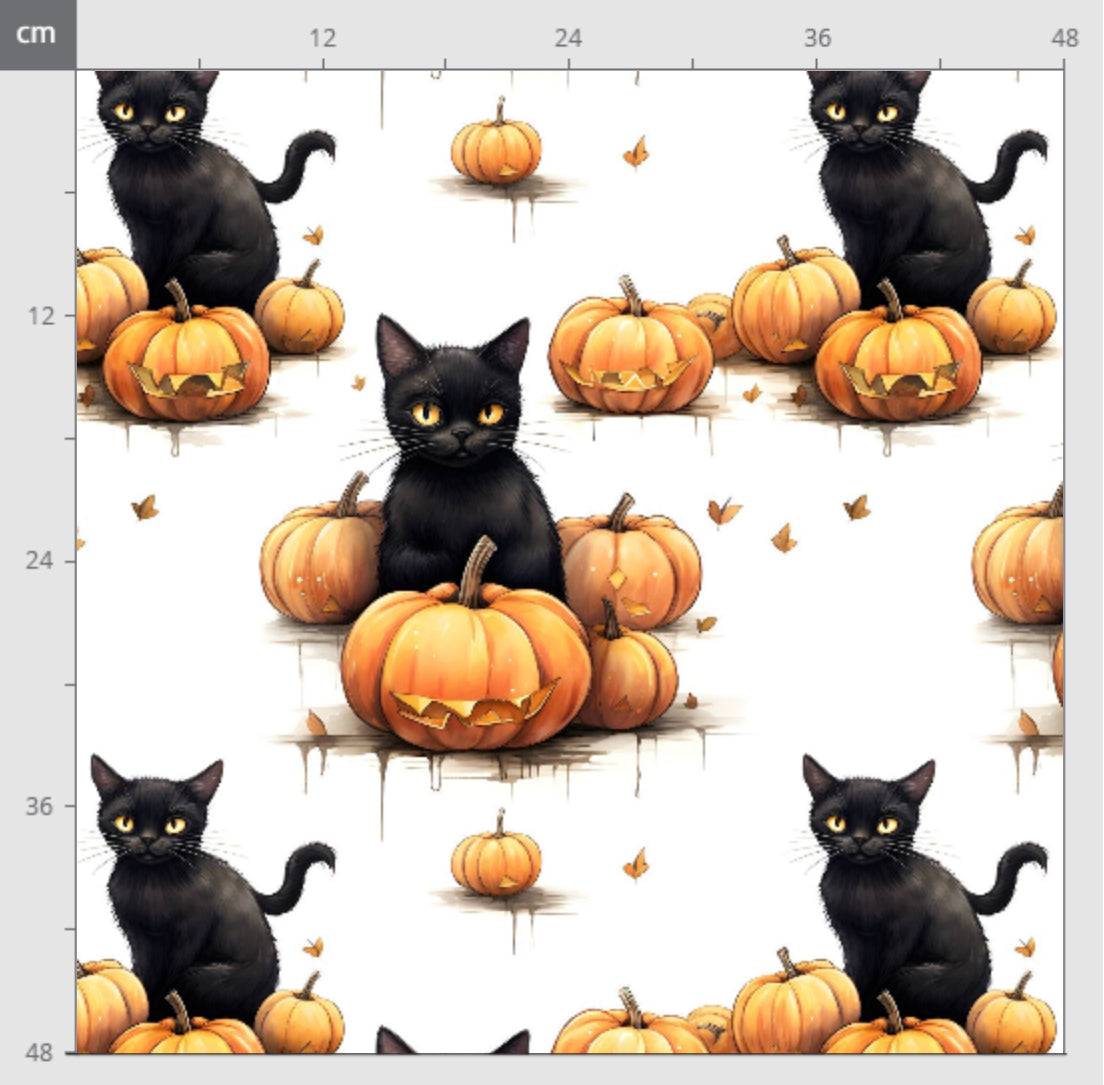Click the top-left black cat's face
Viewport: 1104px width, 1085px height.
tap(150, 116)
